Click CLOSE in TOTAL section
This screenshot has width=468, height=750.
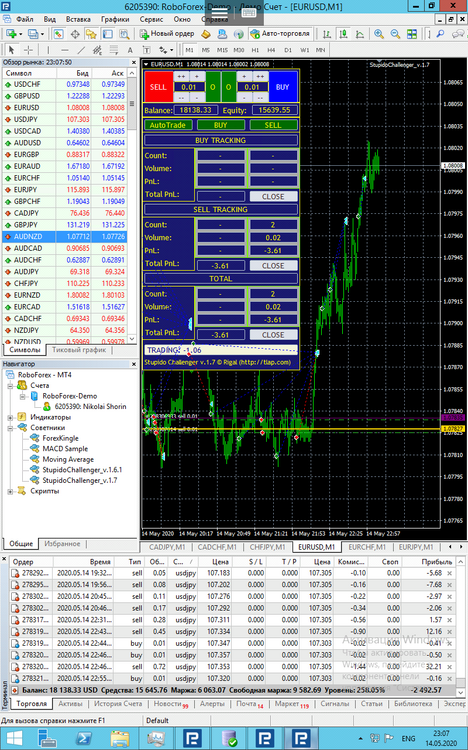tap(273, 335)
